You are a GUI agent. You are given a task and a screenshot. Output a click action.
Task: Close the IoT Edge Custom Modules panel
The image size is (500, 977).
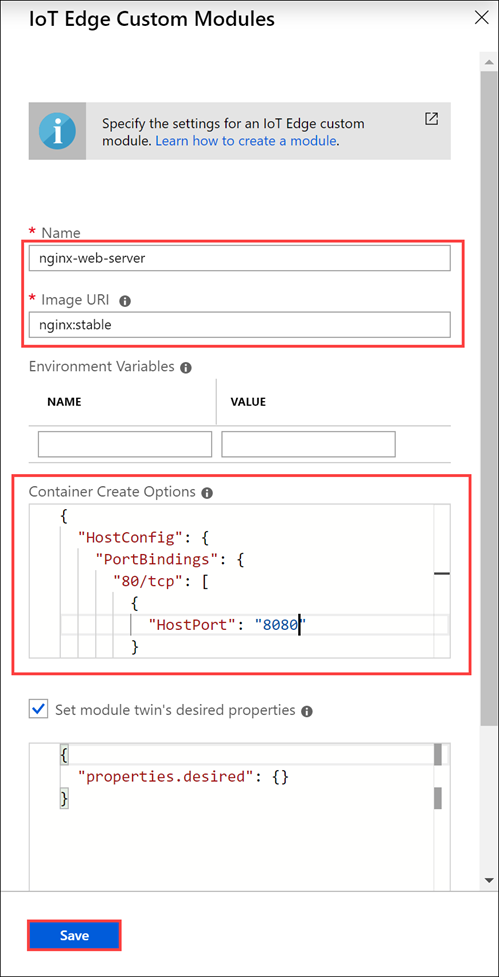[481, 17]
